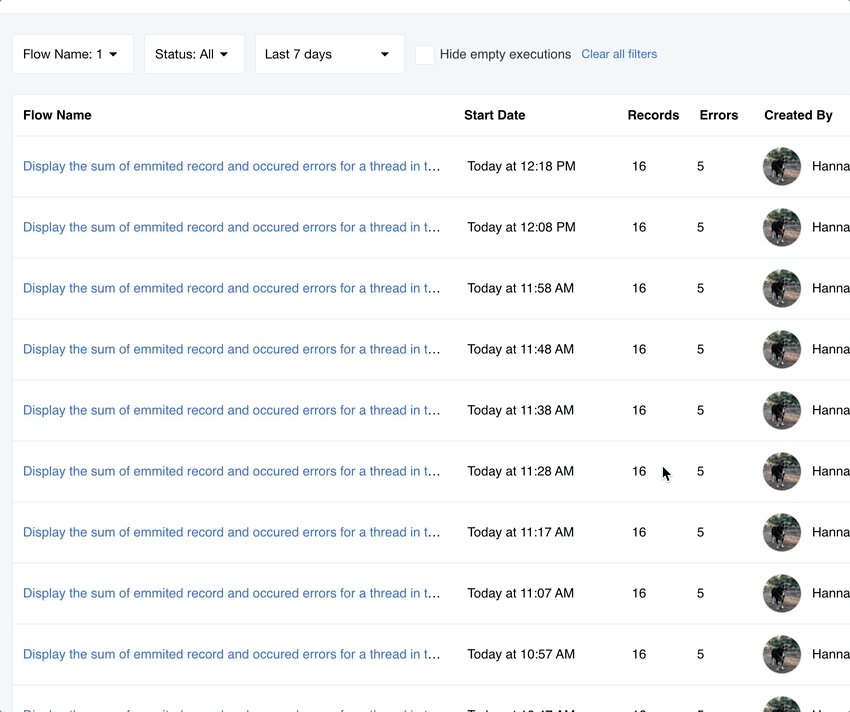Click the avatar in the 12:08 PM row
This screenshot has width=850, height=712.
click(781, 228)
